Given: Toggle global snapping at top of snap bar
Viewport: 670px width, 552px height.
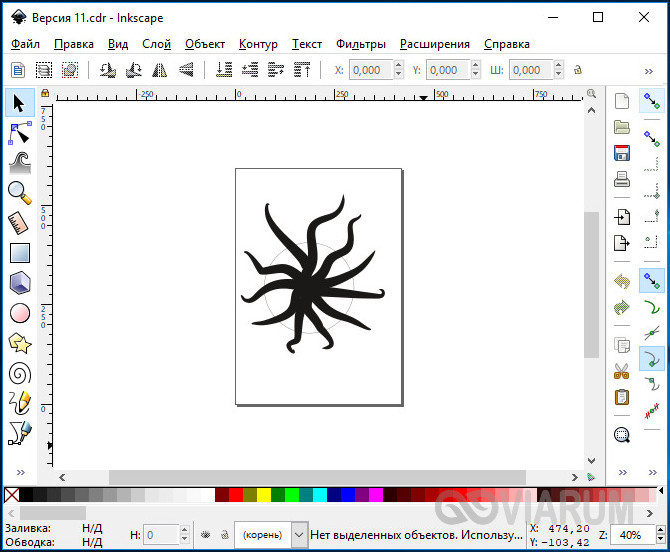Looking at the screenshot, I should pos(652,101).
